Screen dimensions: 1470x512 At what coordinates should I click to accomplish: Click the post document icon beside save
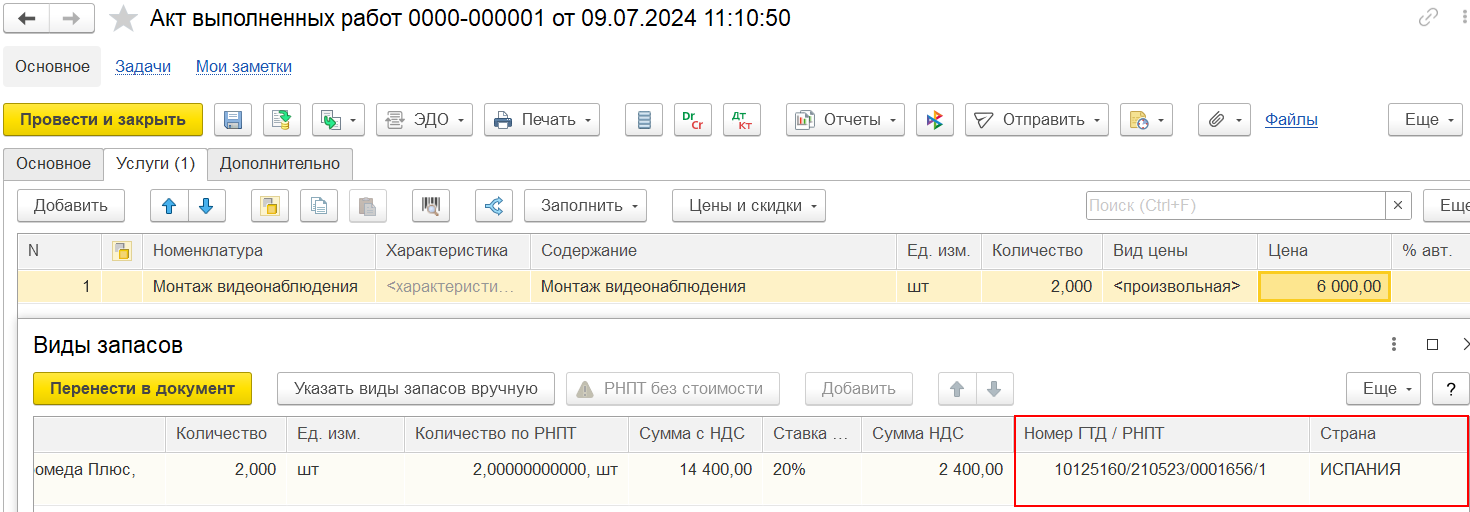tap(282, 120)
